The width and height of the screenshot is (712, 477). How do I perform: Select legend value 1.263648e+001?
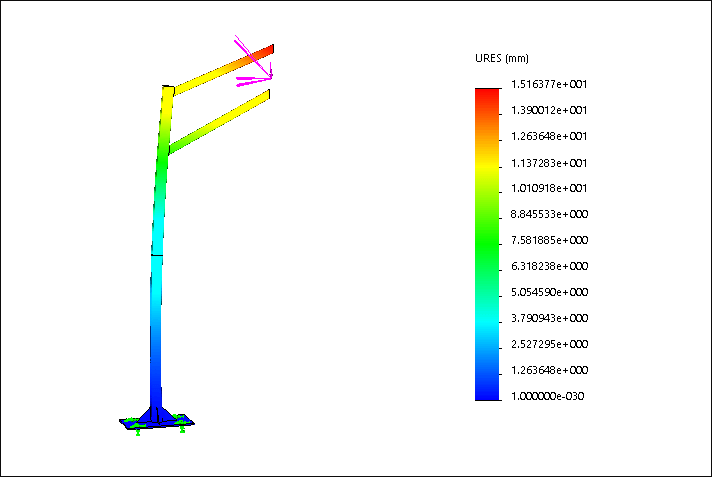tap(549, 136)
